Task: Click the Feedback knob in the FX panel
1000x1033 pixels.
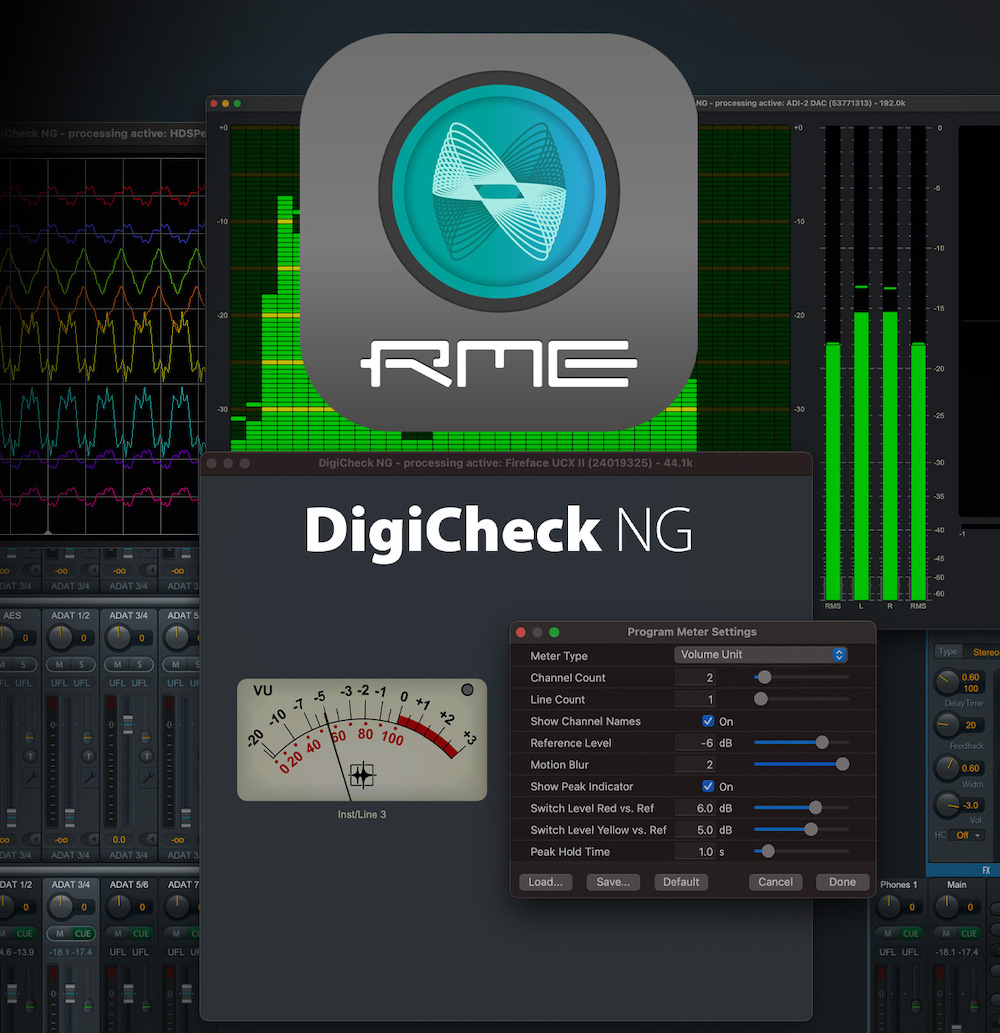Action: pos(947,724)
